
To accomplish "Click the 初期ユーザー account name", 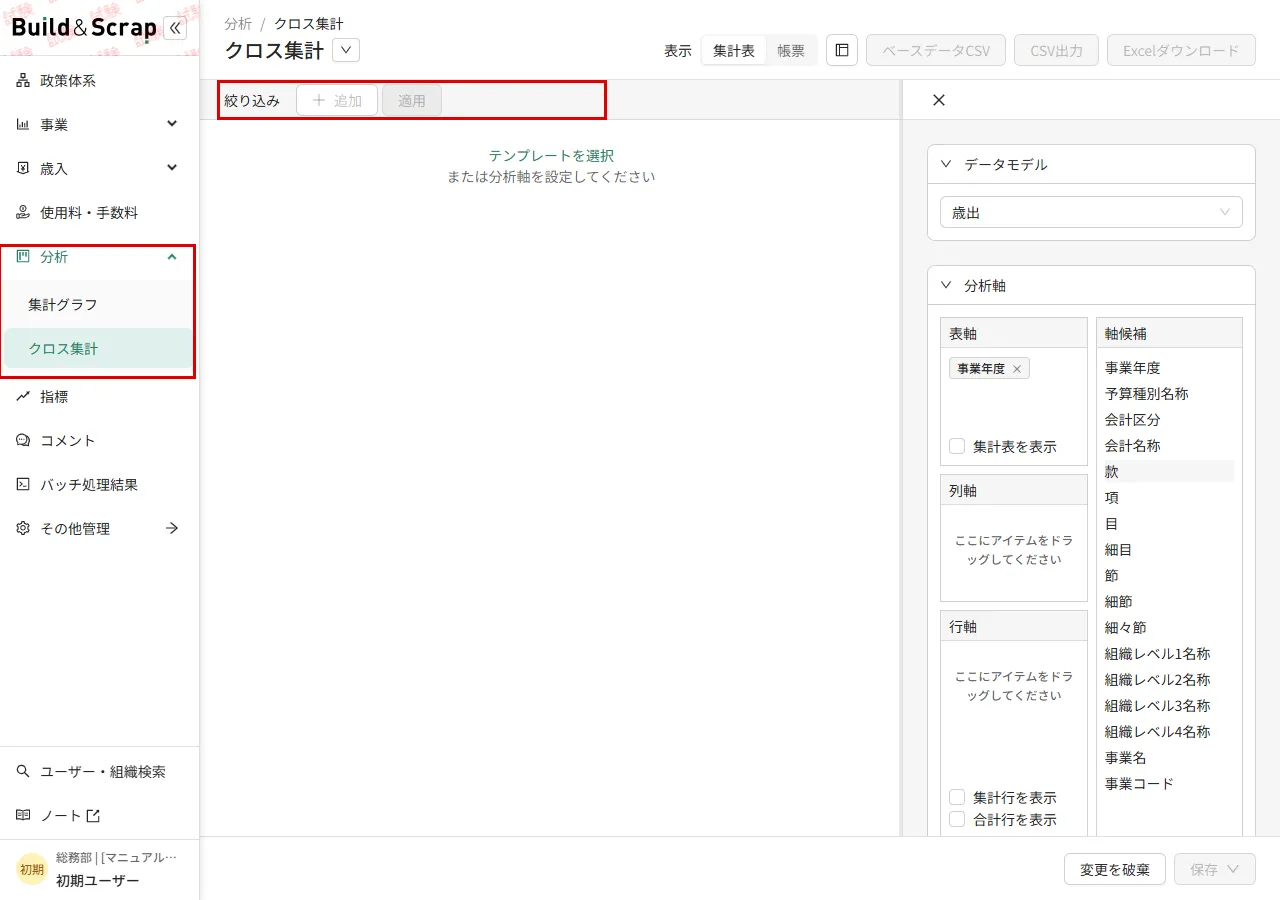I will (x=98, y=881).
